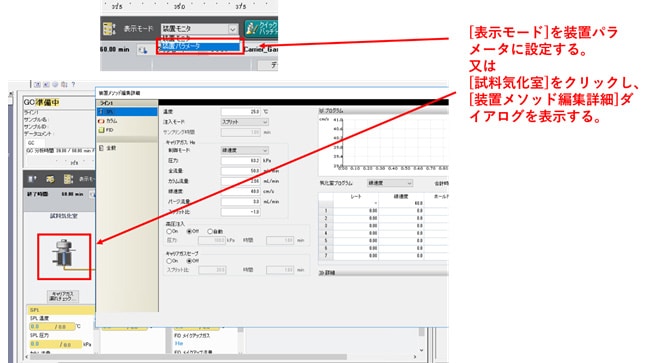Click small icon right of 60.00 min in top snippet
The height and width of the screenshot is (363, 662).
tap(143, 50)
